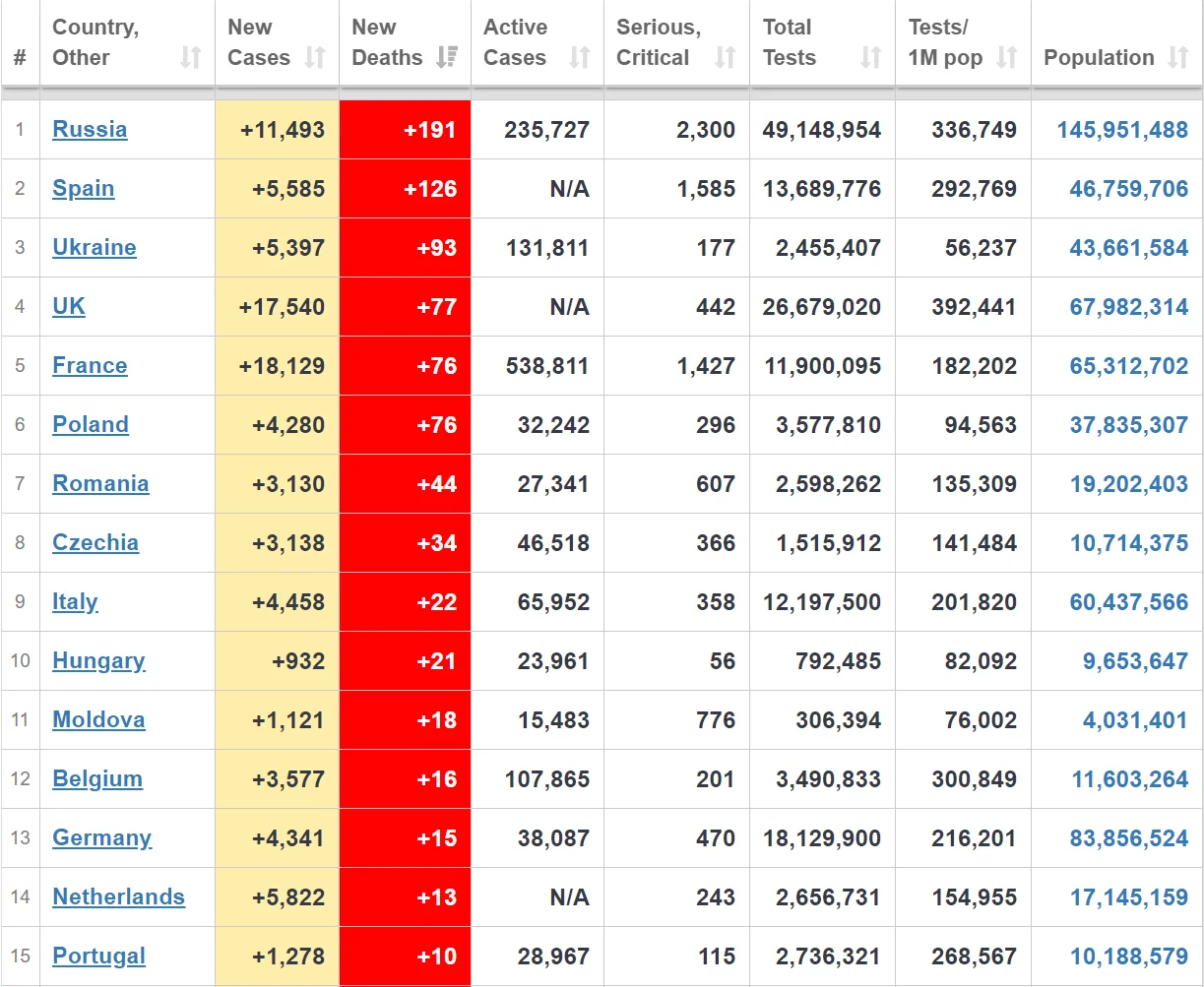1204x987 pixels.
Task: Sort by Tests/1M pop arrow icon
Action: tap(1007, 58)
